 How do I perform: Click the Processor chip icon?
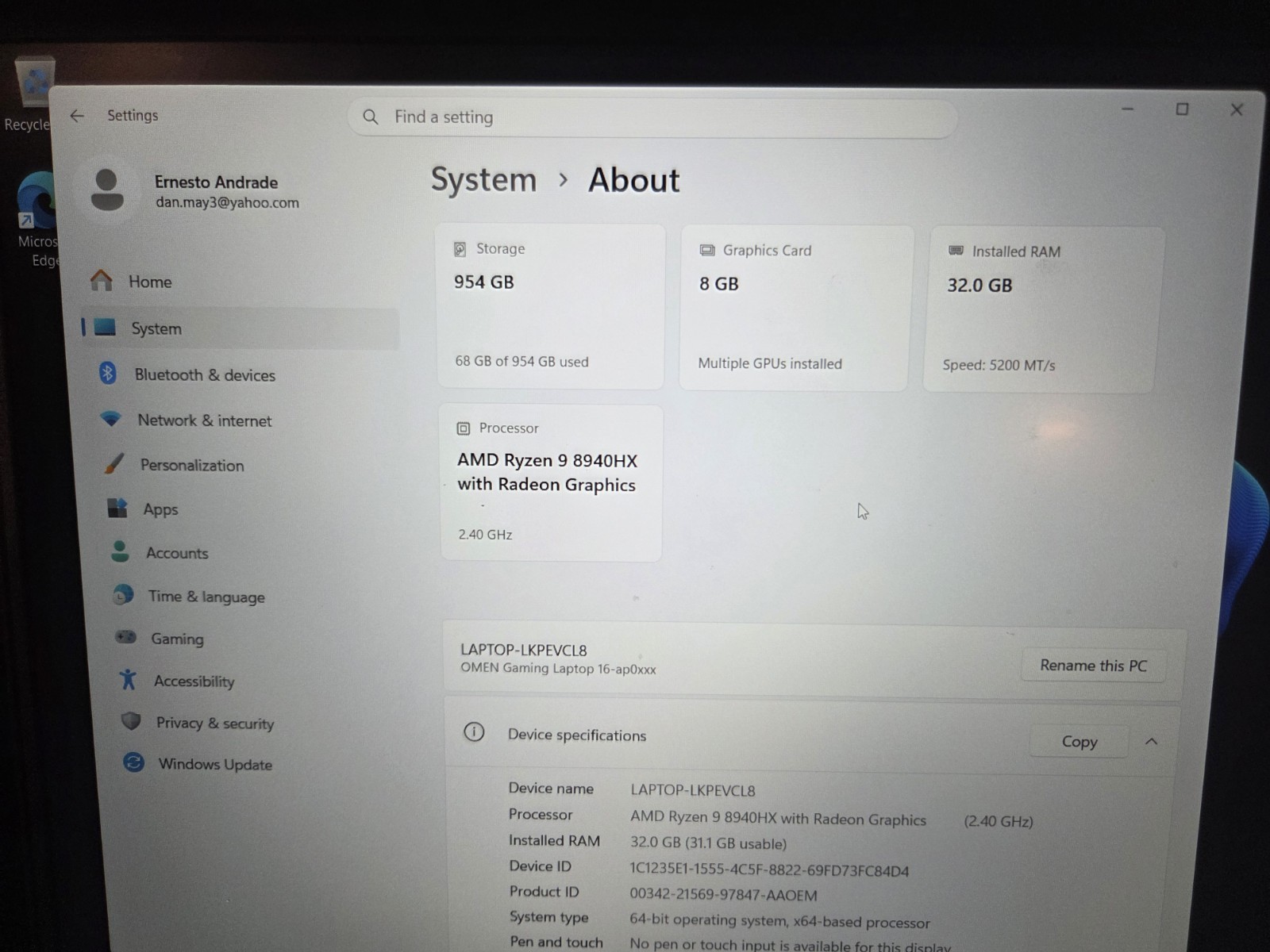click(x=464, y=428)
